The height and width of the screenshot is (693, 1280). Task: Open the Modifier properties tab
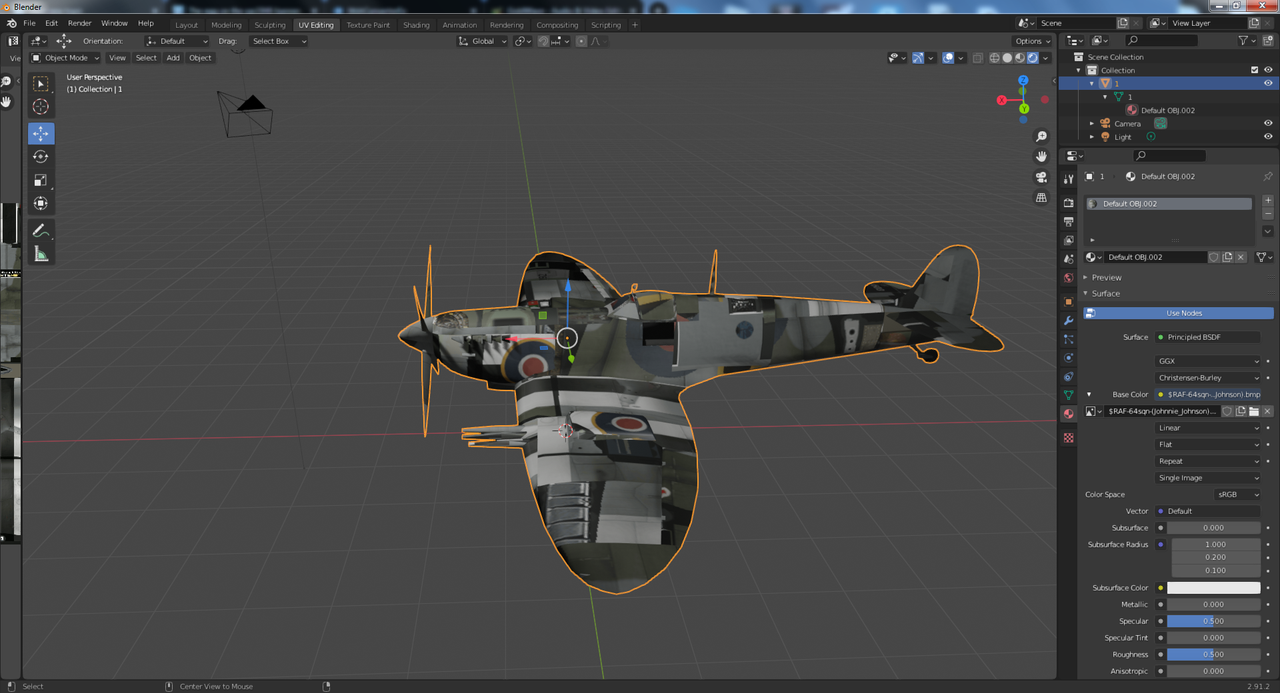(x=1068, y=320)
